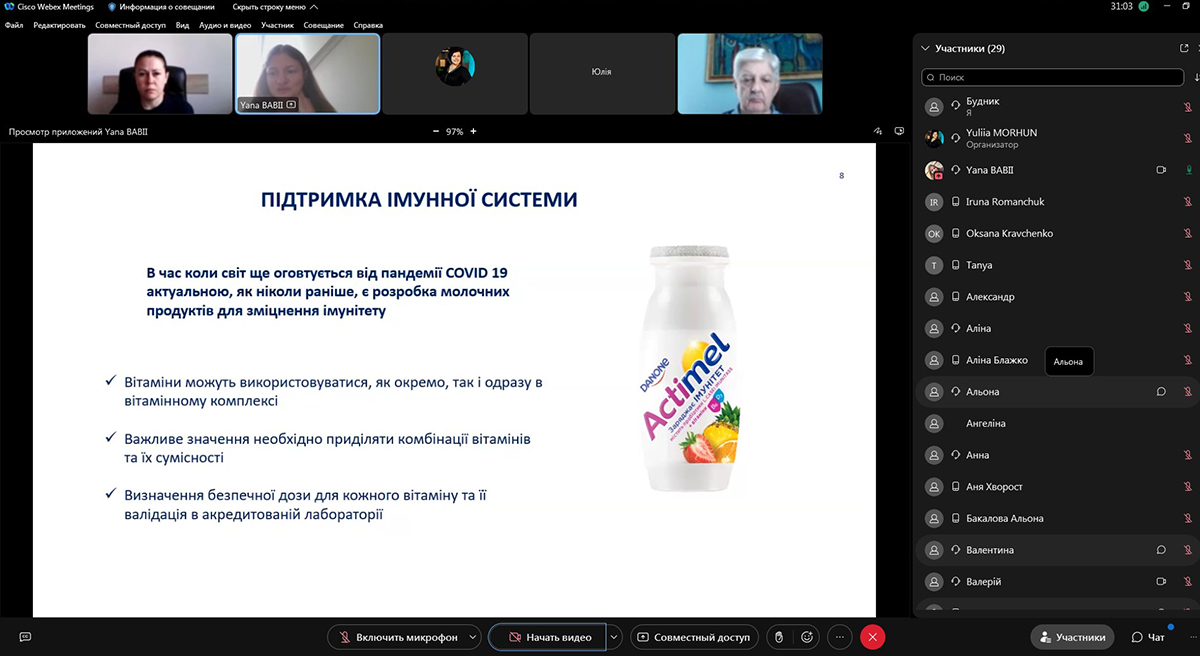The height and width of the screenshot is (656, 1200).
Task: Click OK avatar of Oksana Kravchenko
Action: coord(934,233)
